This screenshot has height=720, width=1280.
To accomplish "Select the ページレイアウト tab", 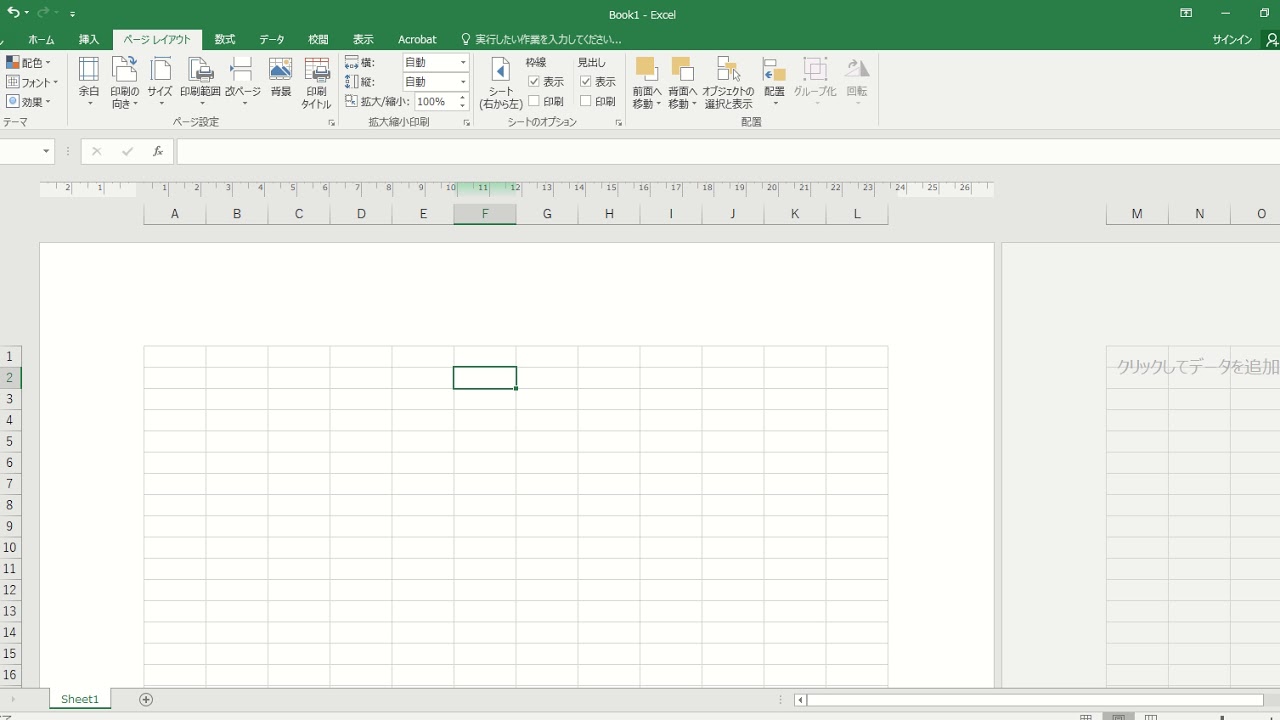I will coord(157,39).
